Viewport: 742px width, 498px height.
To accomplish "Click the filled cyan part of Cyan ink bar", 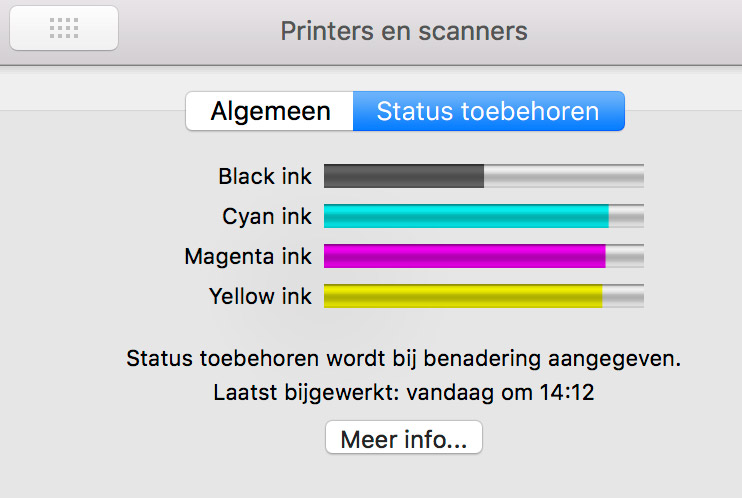I will tap(465, 216).
